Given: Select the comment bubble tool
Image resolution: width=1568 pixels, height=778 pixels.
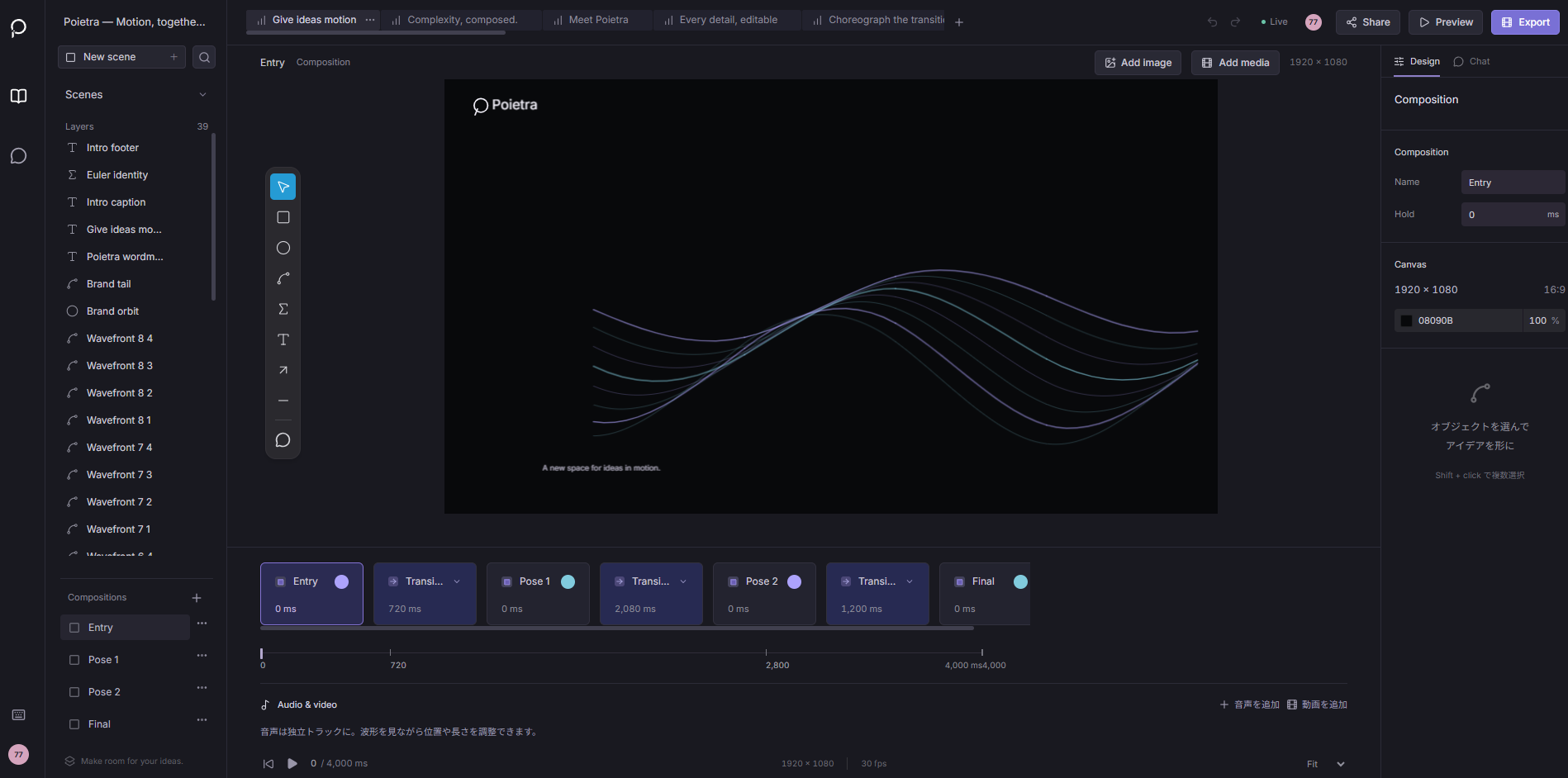Looking at the screenshot, I should 283,440.
